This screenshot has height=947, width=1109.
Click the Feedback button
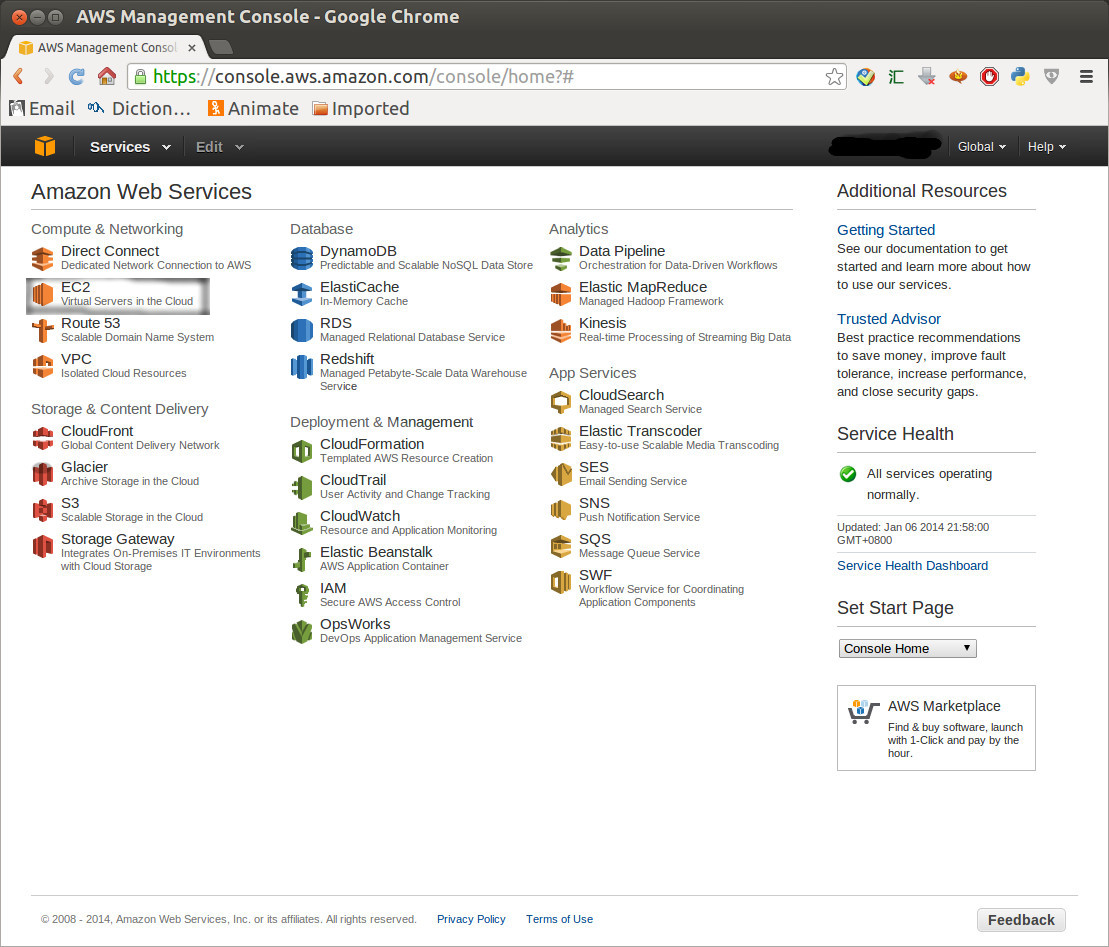pos(1020,920)
